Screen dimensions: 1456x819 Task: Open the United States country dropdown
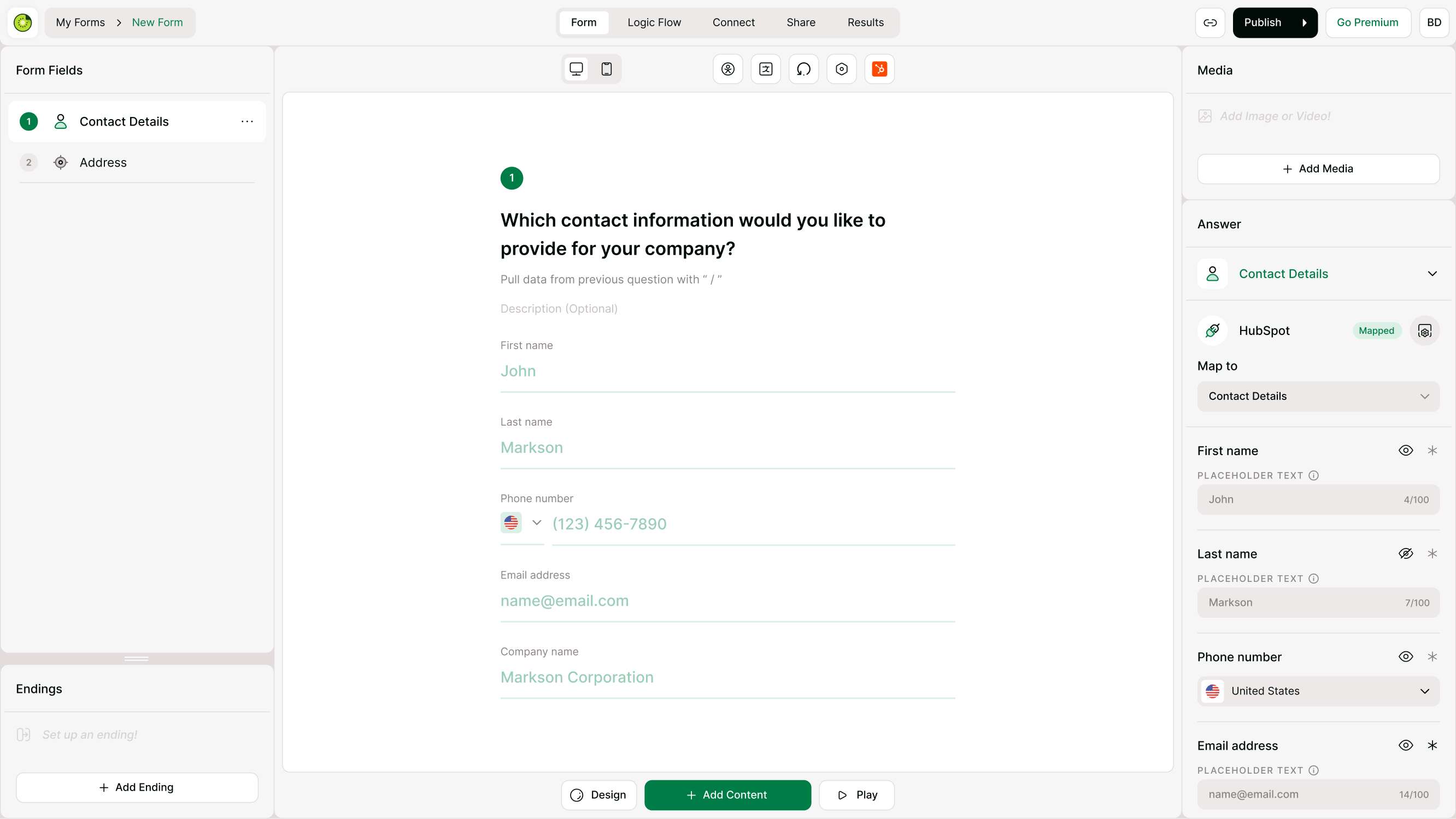pos(1318,691)
